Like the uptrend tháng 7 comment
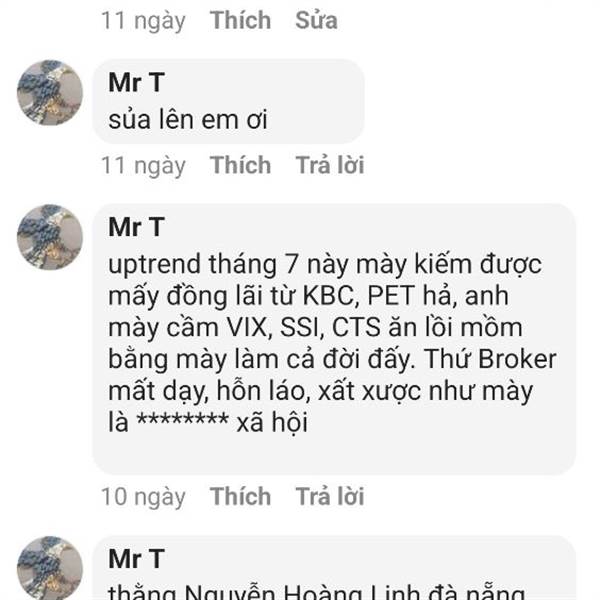The height and width of the screenshot is (600, 600). click(x=240, y=496)
